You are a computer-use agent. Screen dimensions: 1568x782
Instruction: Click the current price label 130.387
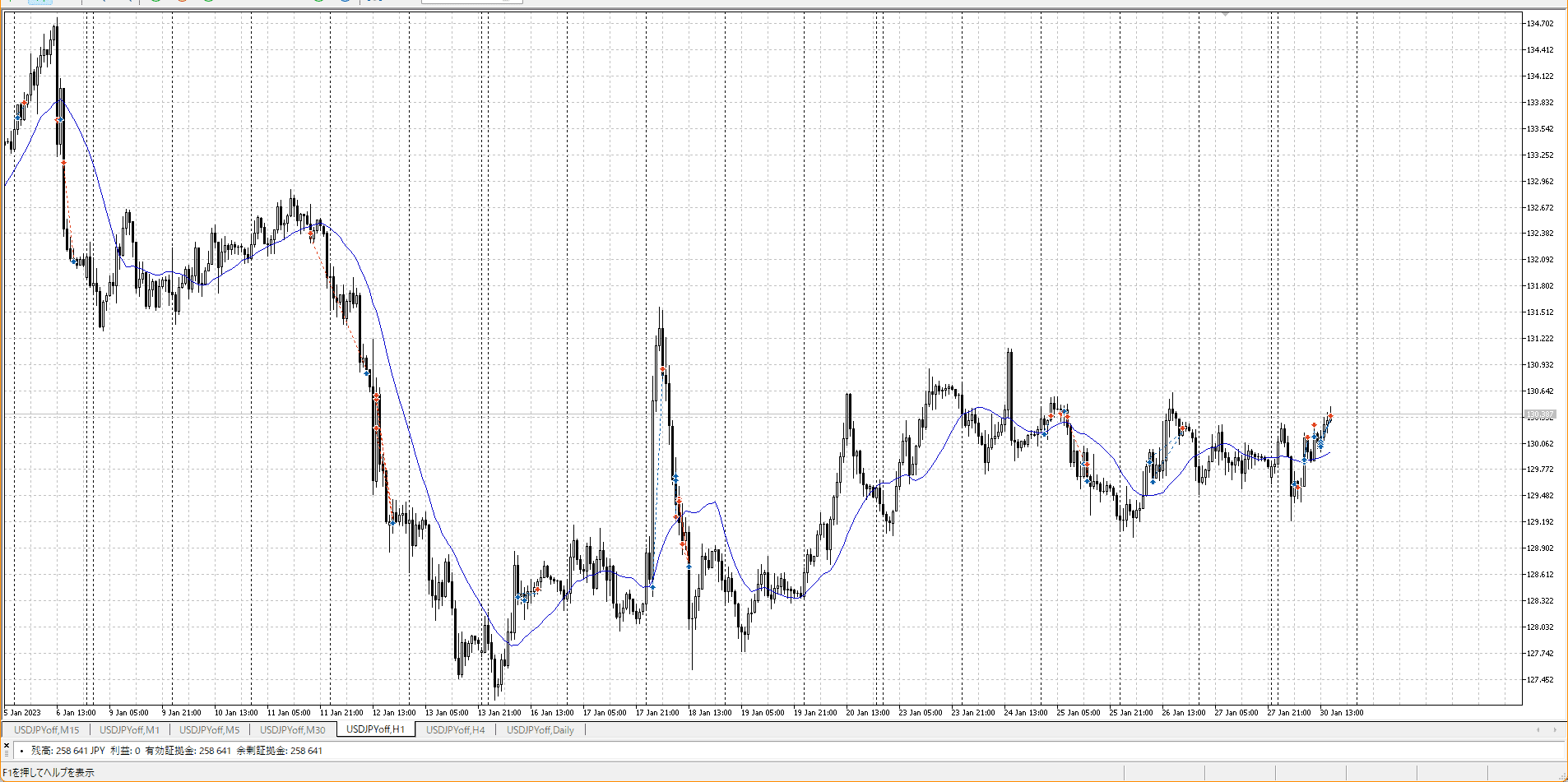coord(1539,414)
